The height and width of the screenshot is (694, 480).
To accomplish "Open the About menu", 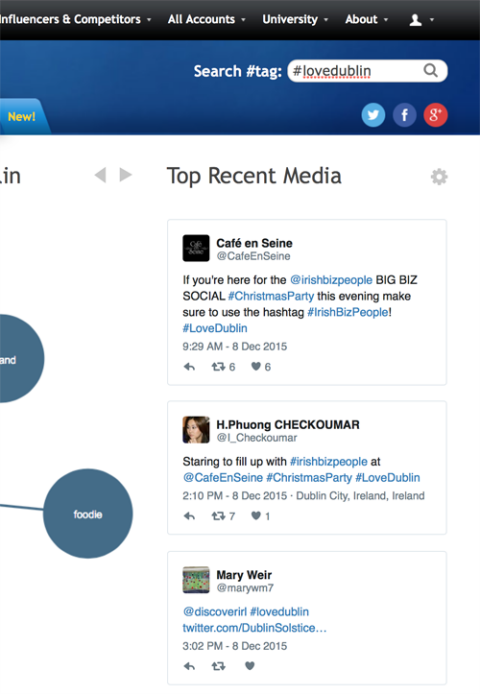I will pyautogui.click(x=366, y=19).
